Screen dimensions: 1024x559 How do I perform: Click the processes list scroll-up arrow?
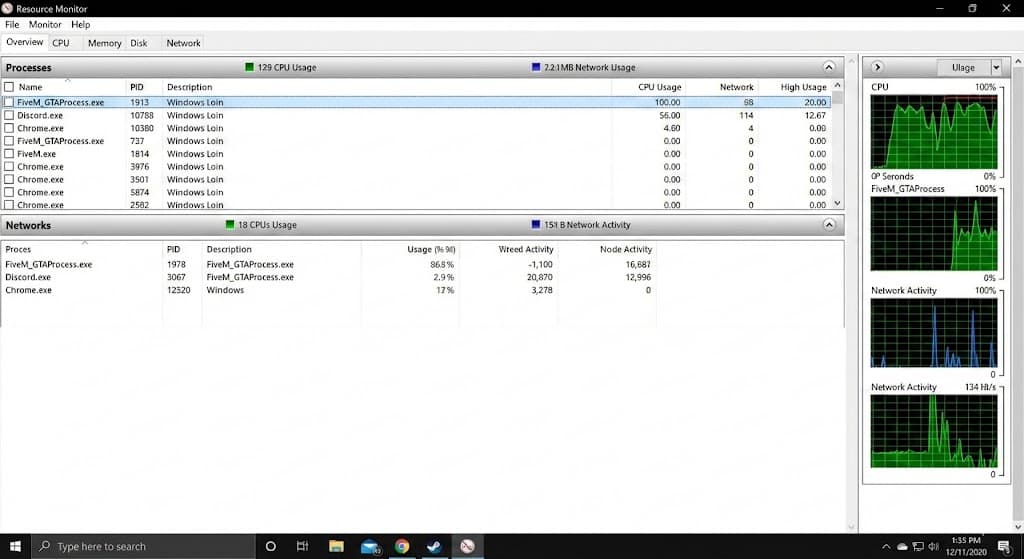tap(837, 86)
